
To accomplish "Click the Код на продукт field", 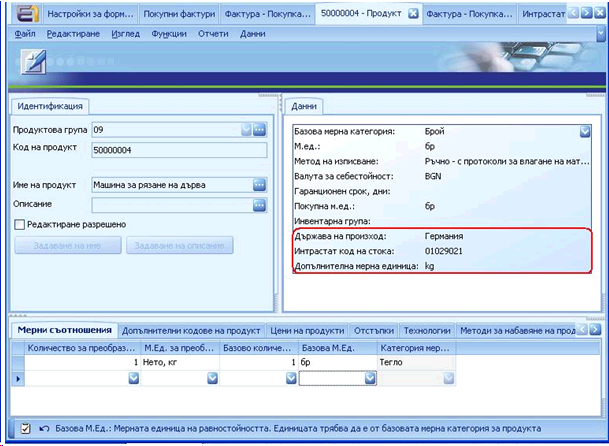I will [x=179, y=150].
